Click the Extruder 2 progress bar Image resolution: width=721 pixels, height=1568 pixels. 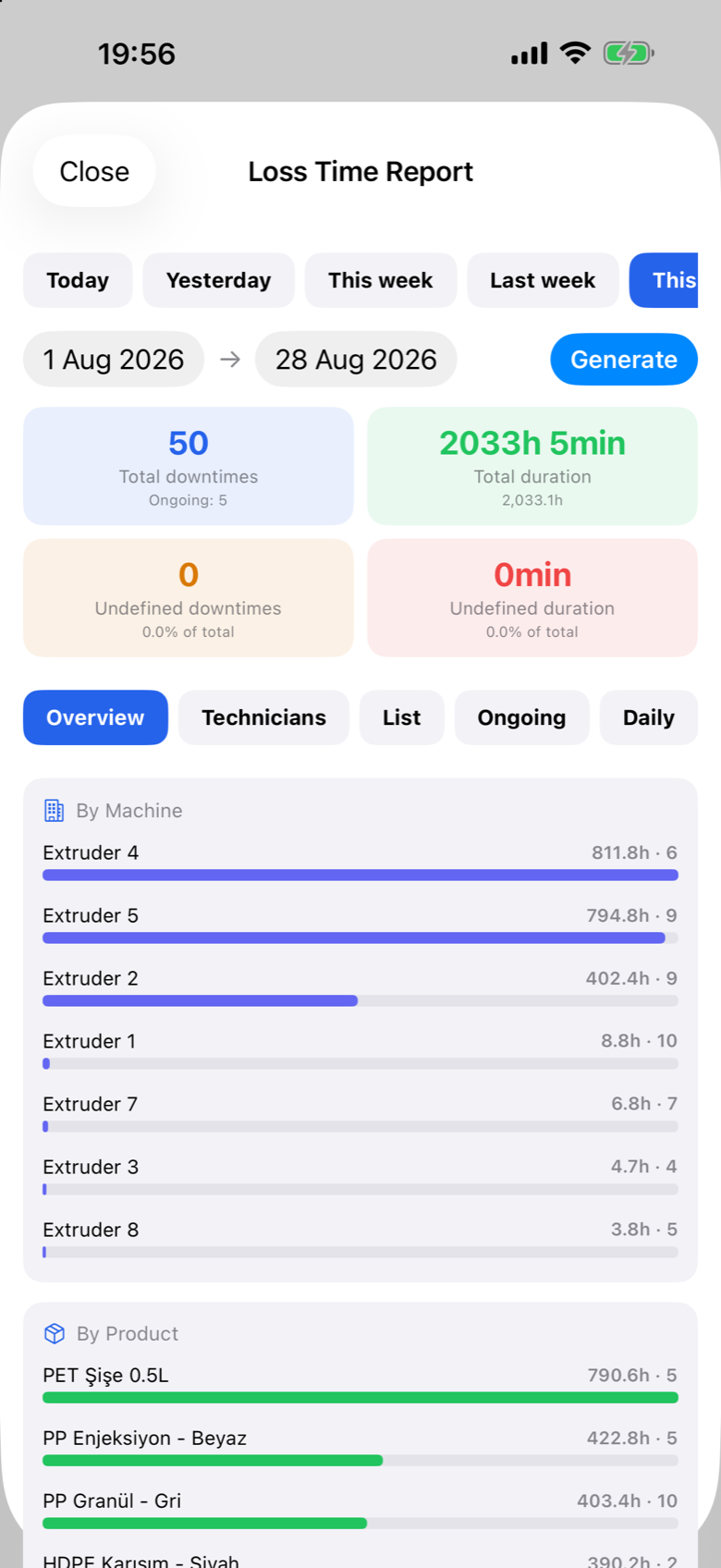(360, 1000)
